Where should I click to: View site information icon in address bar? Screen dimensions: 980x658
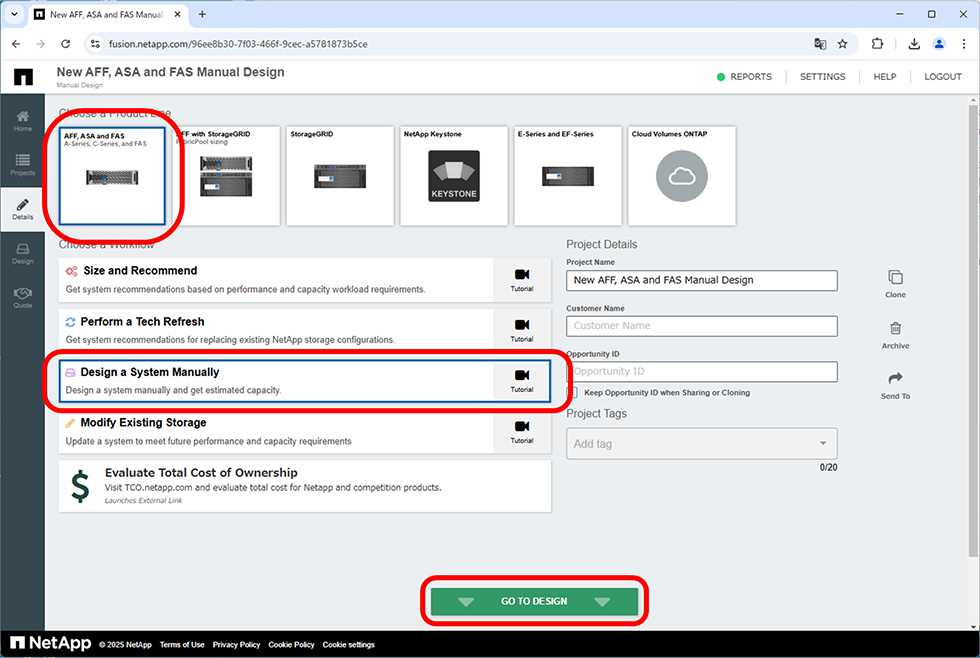(95, 44)
